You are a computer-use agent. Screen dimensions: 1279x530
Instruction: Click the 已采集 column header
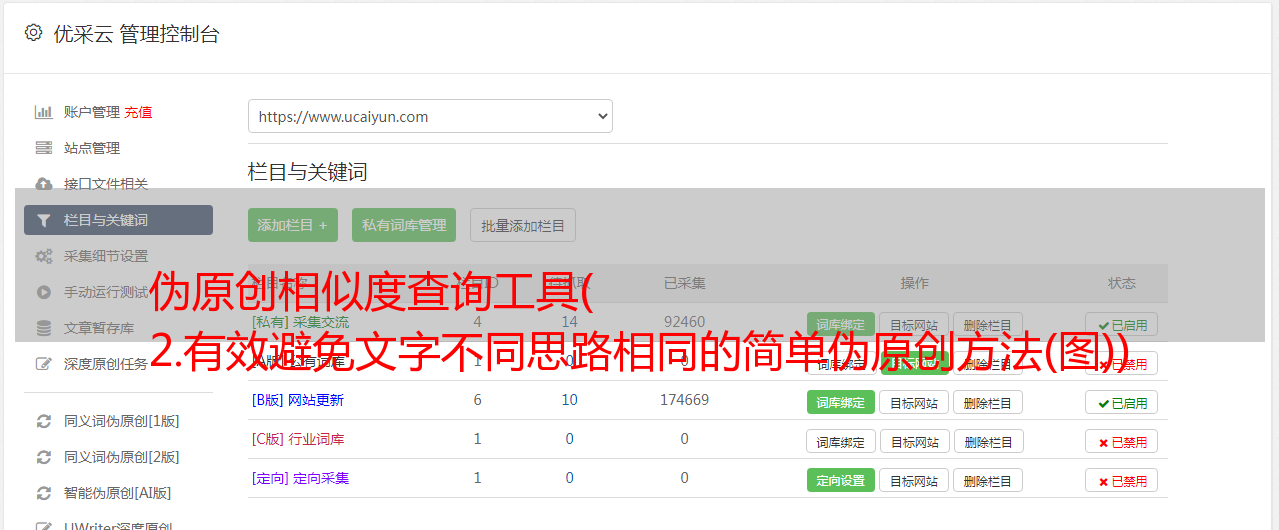click(685, 283)
